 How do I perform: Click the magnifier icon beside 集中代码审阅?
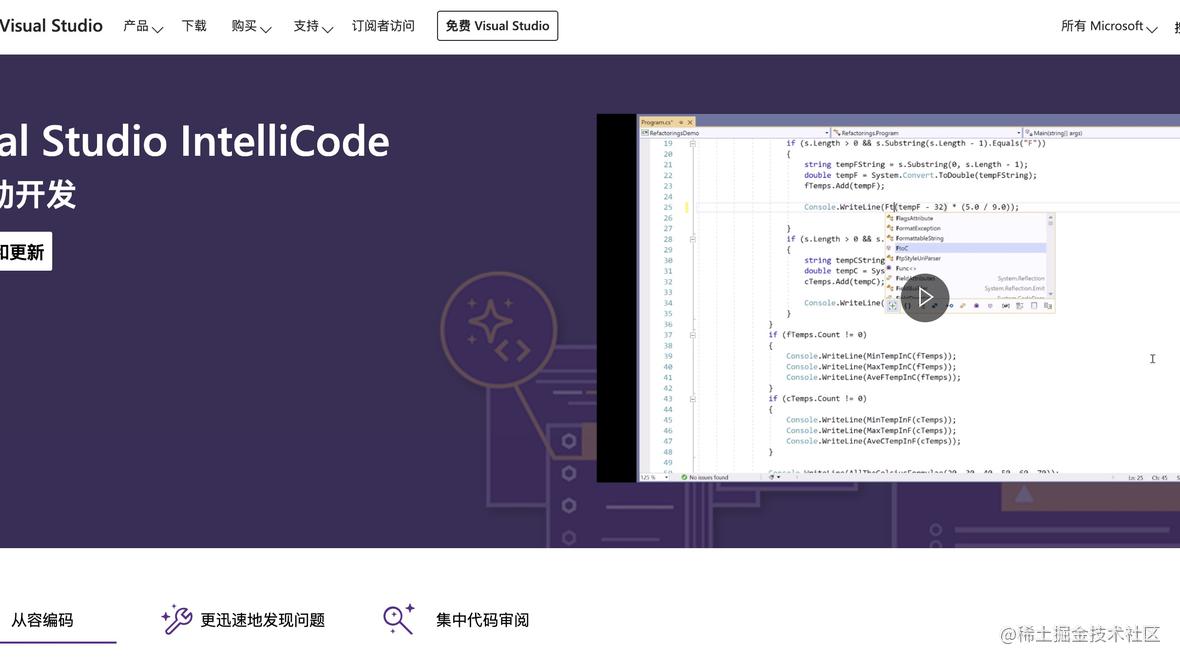pos(396,617)
